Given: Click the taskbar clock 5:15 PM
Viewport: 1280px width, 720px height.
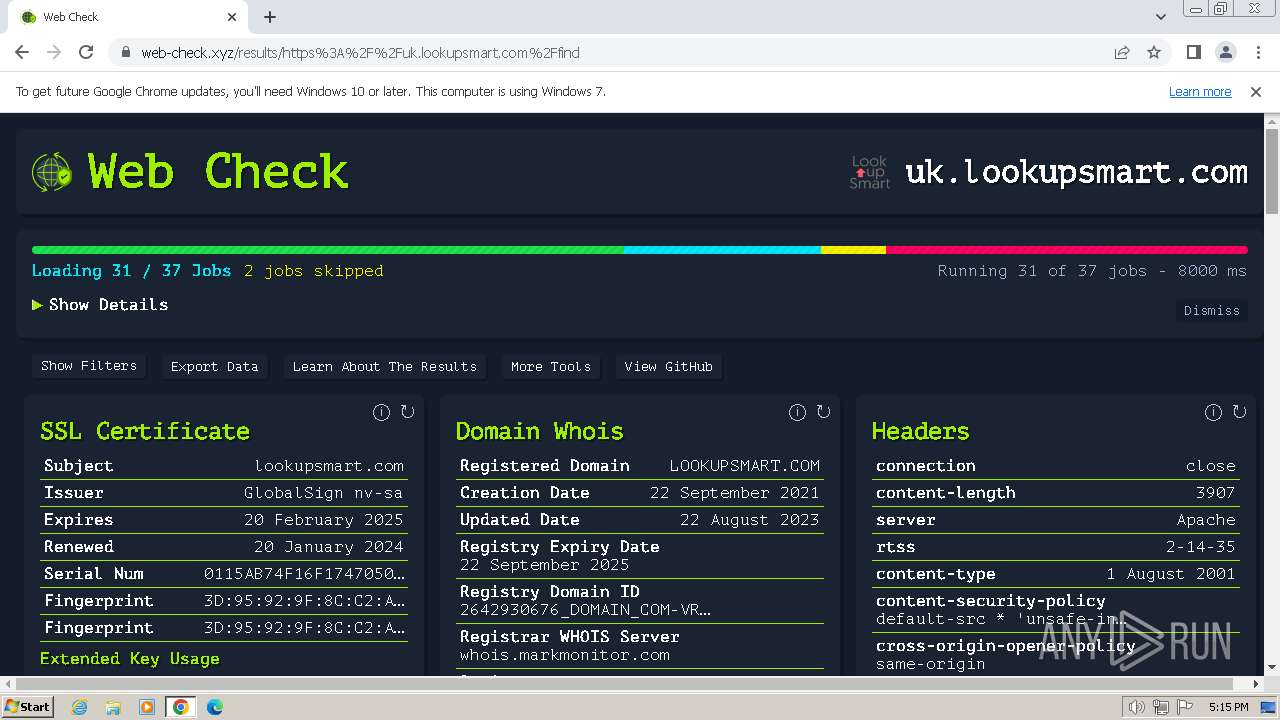Looking at the screenshot, I should 1228,707.
